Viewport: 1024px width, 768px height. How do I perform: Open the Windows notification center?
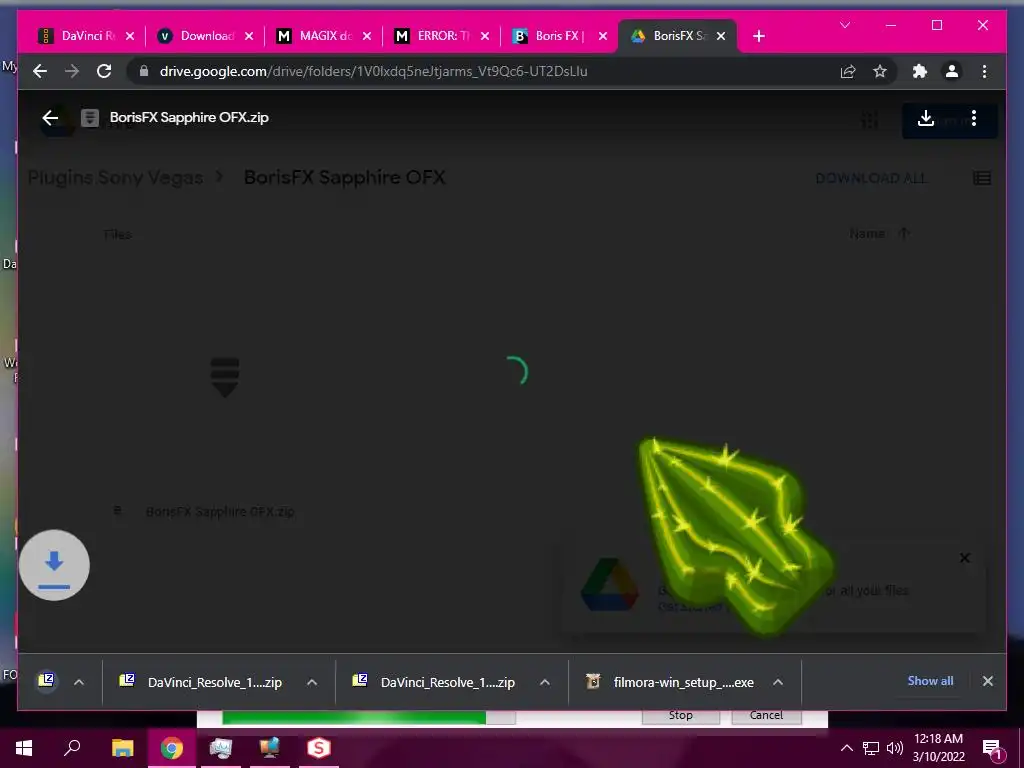point(993,748)
